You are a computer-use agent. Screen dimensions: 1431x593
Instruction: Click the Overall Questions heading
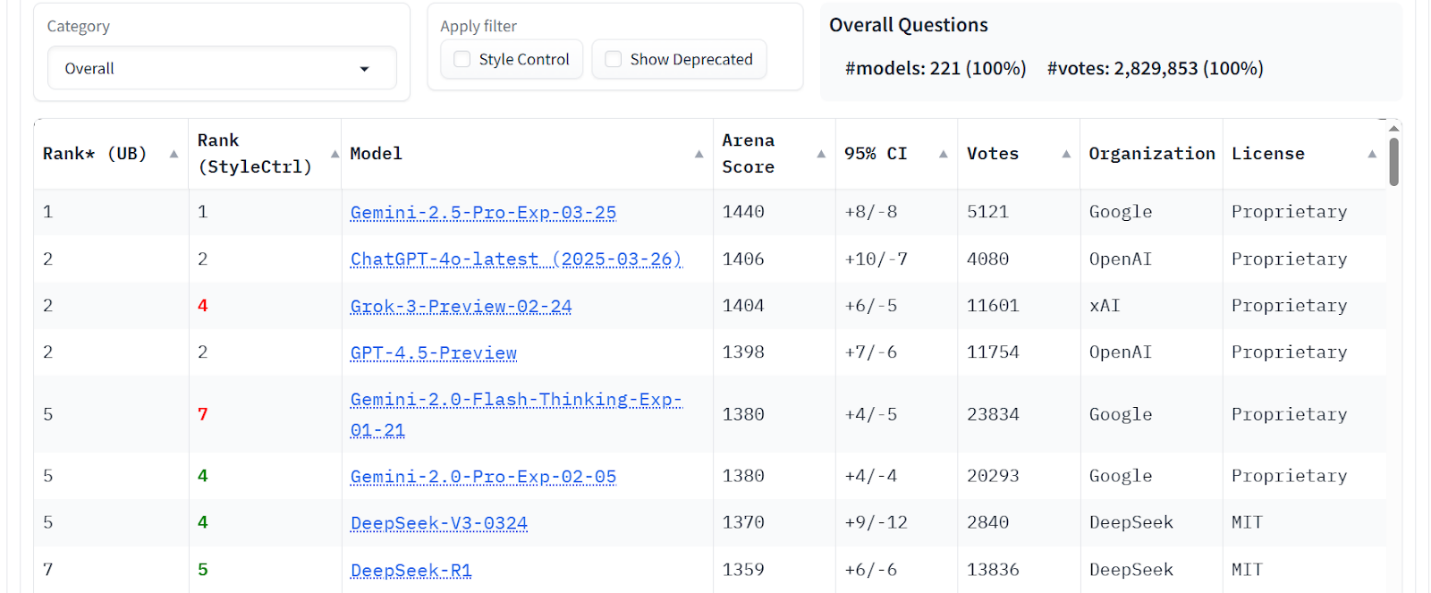[x=908, y=26]
